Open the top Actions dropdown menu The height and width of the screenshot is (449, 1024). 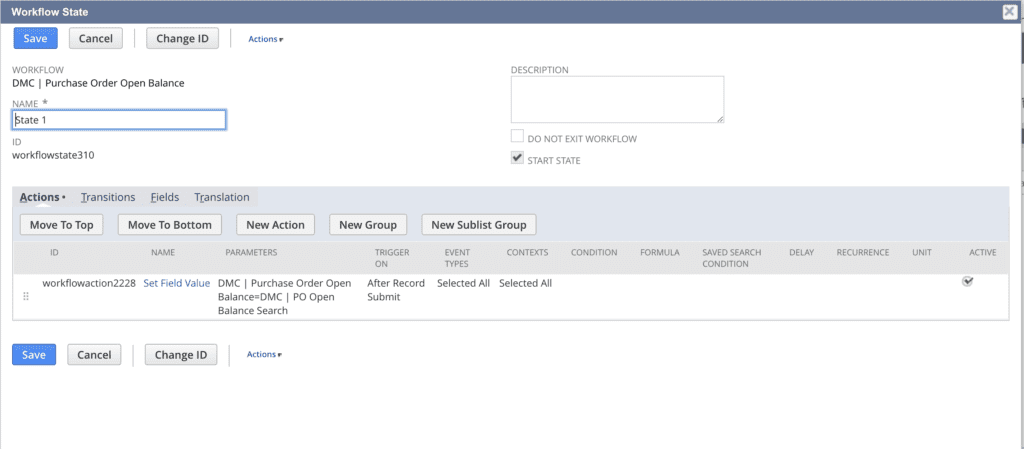coord(265,39)
